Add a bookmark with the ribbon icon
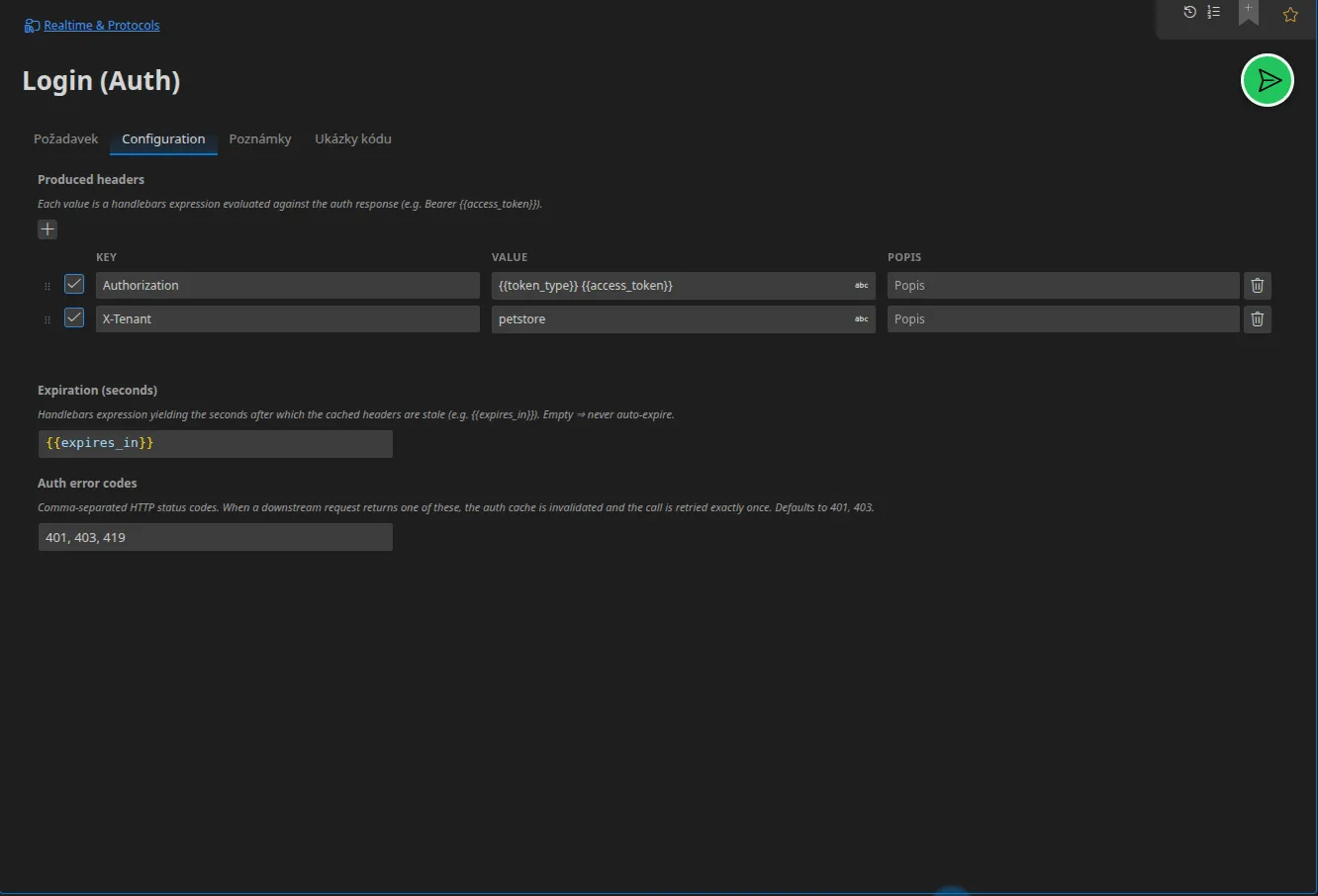Screen dimensions: 1318x896 (x=1249, y=13)
